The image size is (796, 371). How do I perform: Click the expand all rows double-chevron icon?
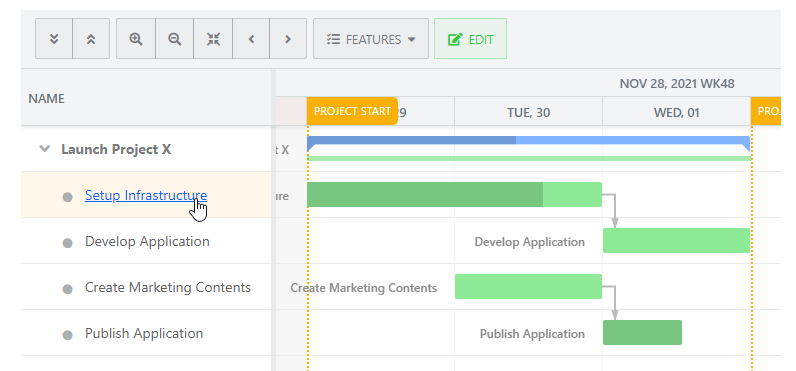coord(54,39)
